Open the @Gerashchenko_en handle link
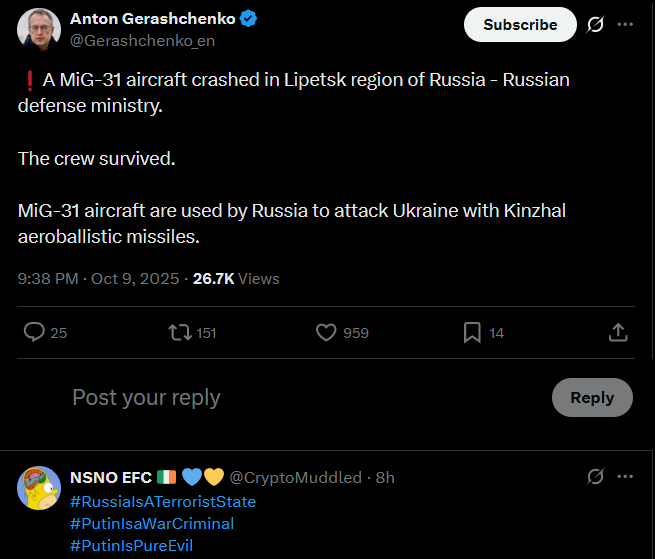This screenshot has width=655, height=559. click(x=142, y=41)
